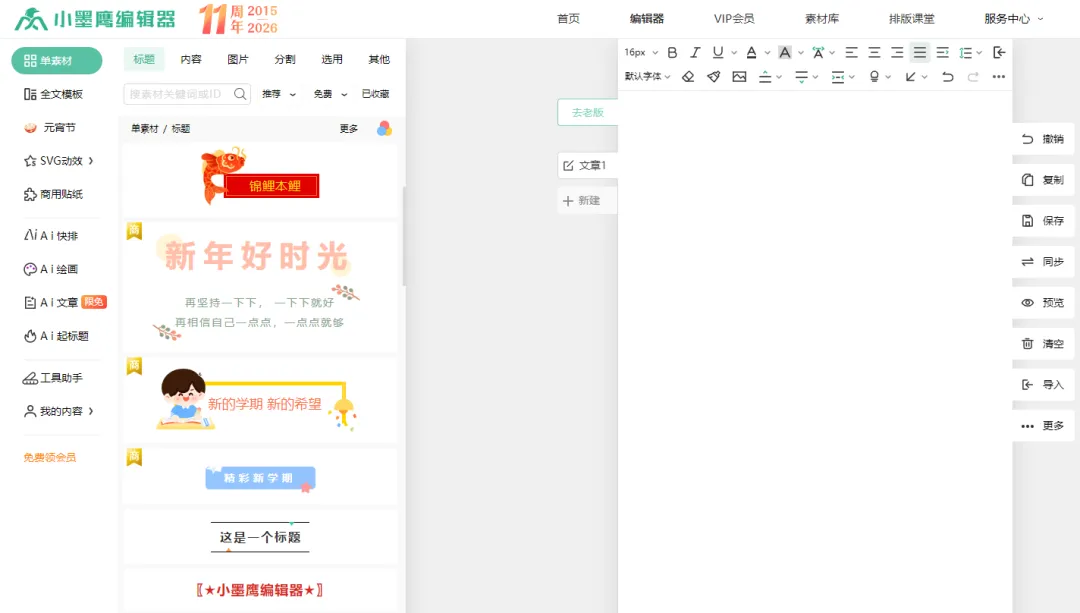Open the 免费 filter dropdown
1080x613 pixels.
tap(330, 94)
